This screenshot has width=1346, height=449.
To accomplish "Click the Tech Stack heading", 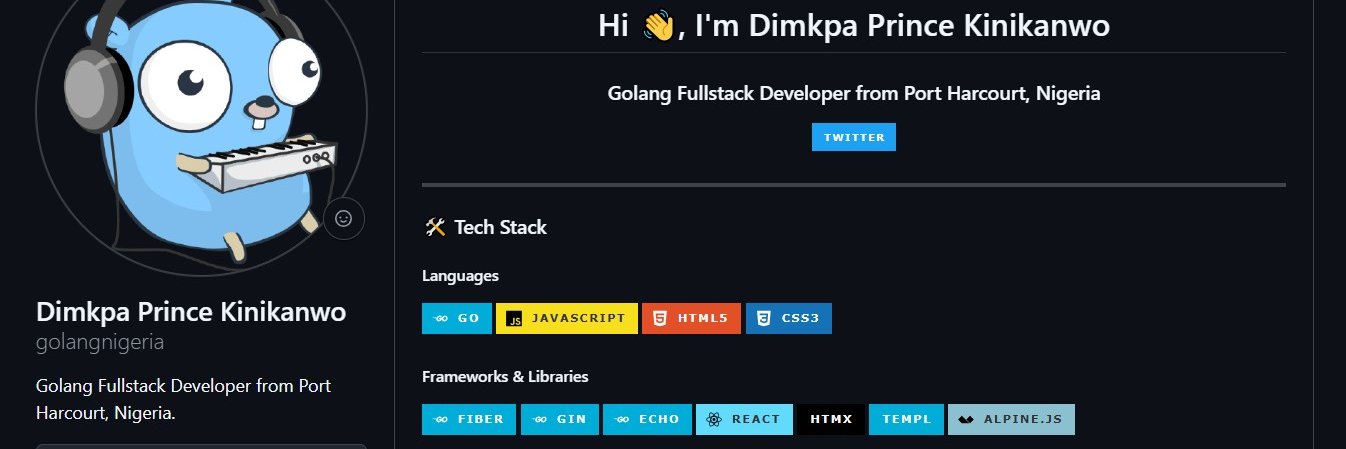I will tap(485, 227).
